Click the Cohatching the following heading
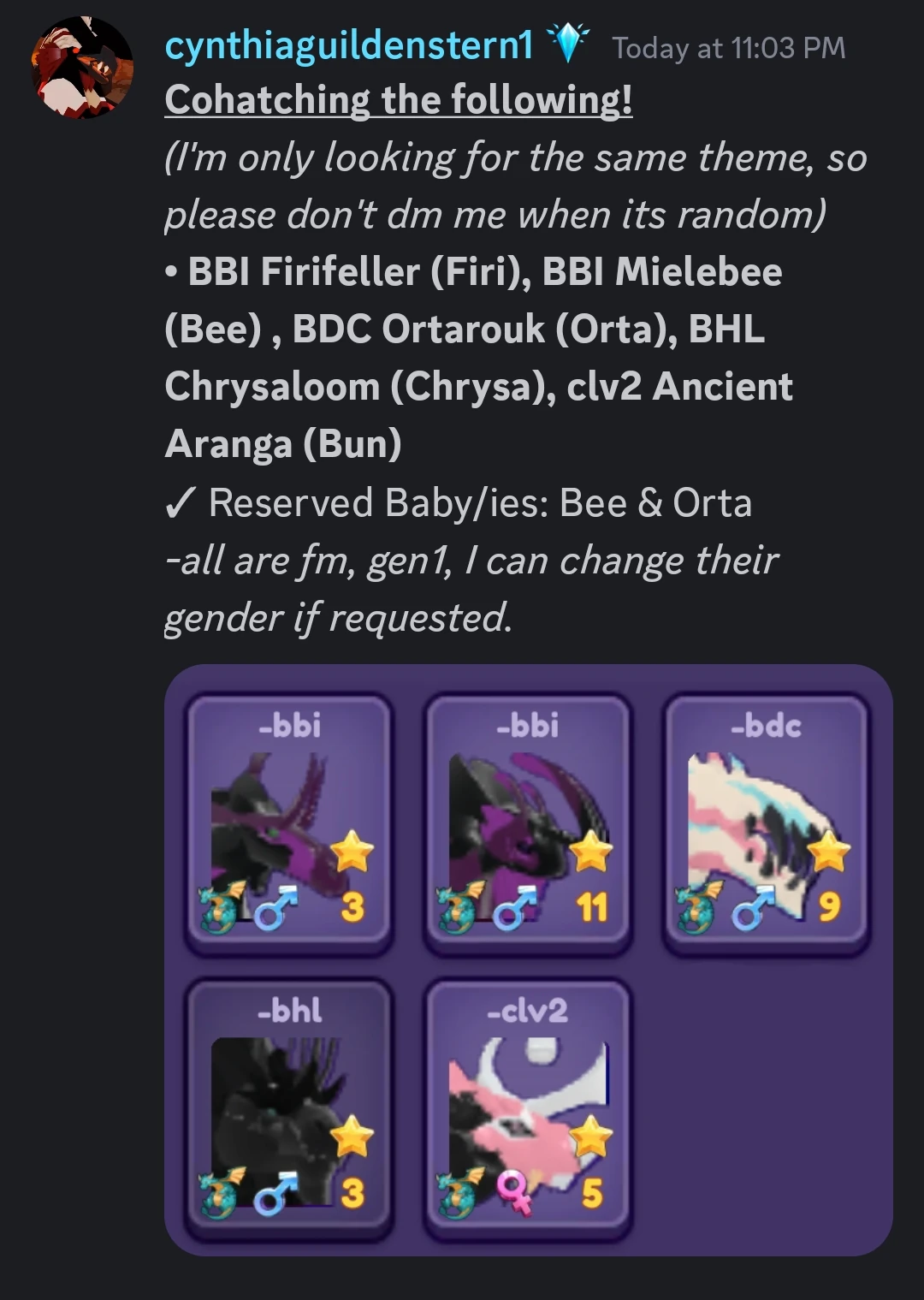924x1300 pixels. pos(399,99)
